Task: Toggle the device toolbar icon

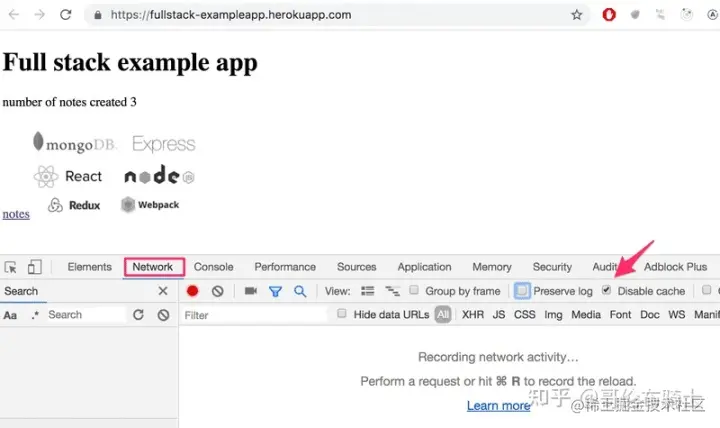Action: (34, 267)
